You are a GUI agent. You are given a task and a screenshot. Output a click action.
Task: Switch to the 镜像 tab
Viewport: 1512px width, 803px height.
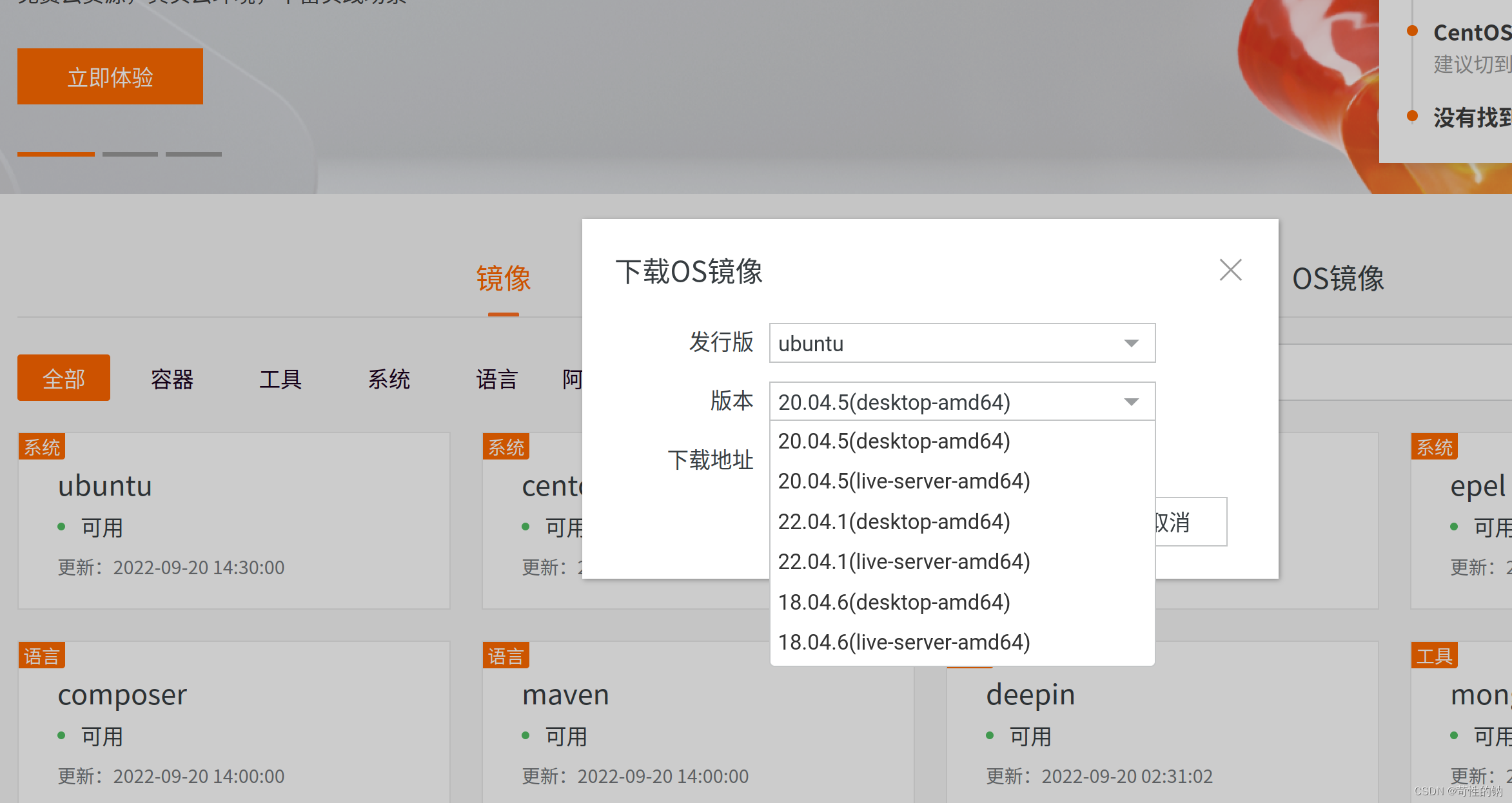pos(503,279)
